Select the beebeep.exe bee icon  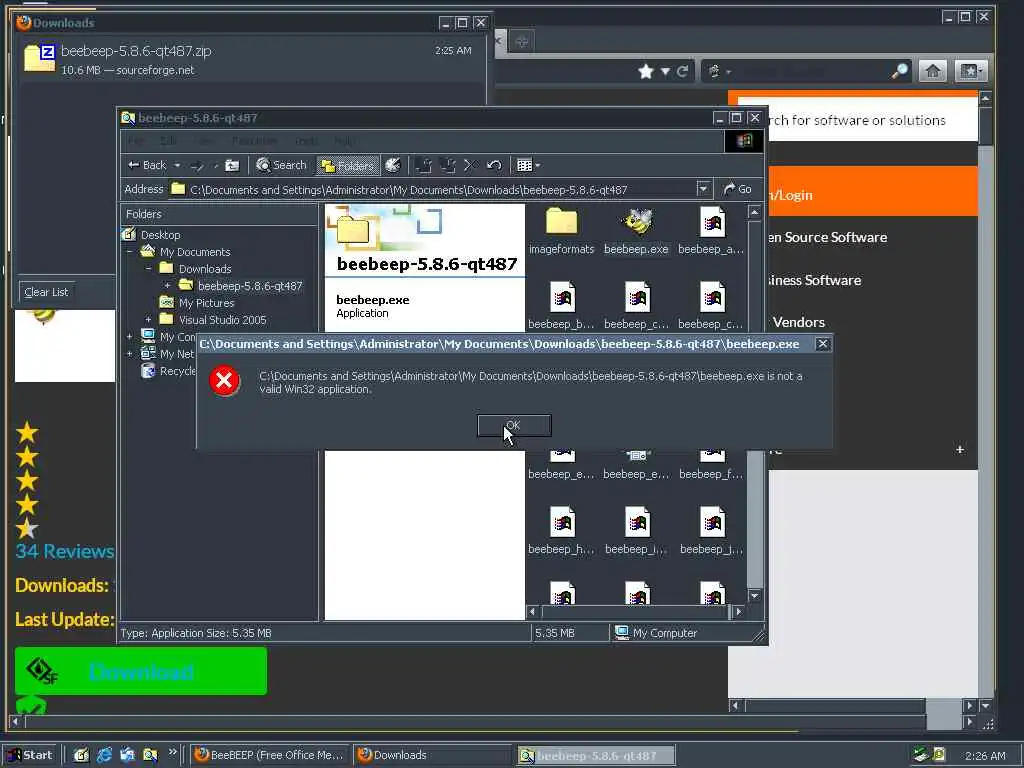pos(636,221)
